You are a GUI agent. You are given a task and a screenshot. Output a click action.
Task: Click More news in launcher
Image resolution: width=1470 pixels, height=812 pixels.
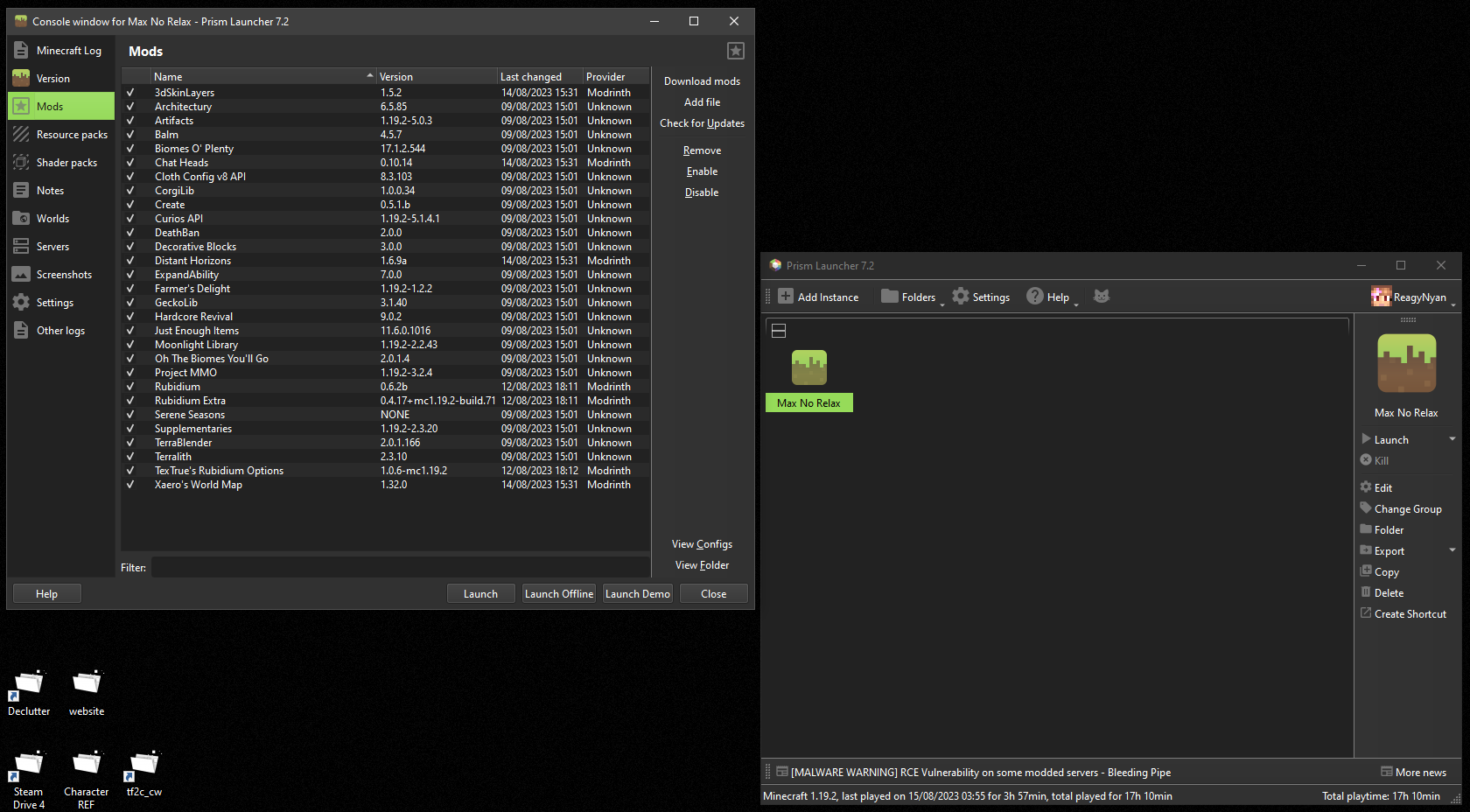[1414, 773]
